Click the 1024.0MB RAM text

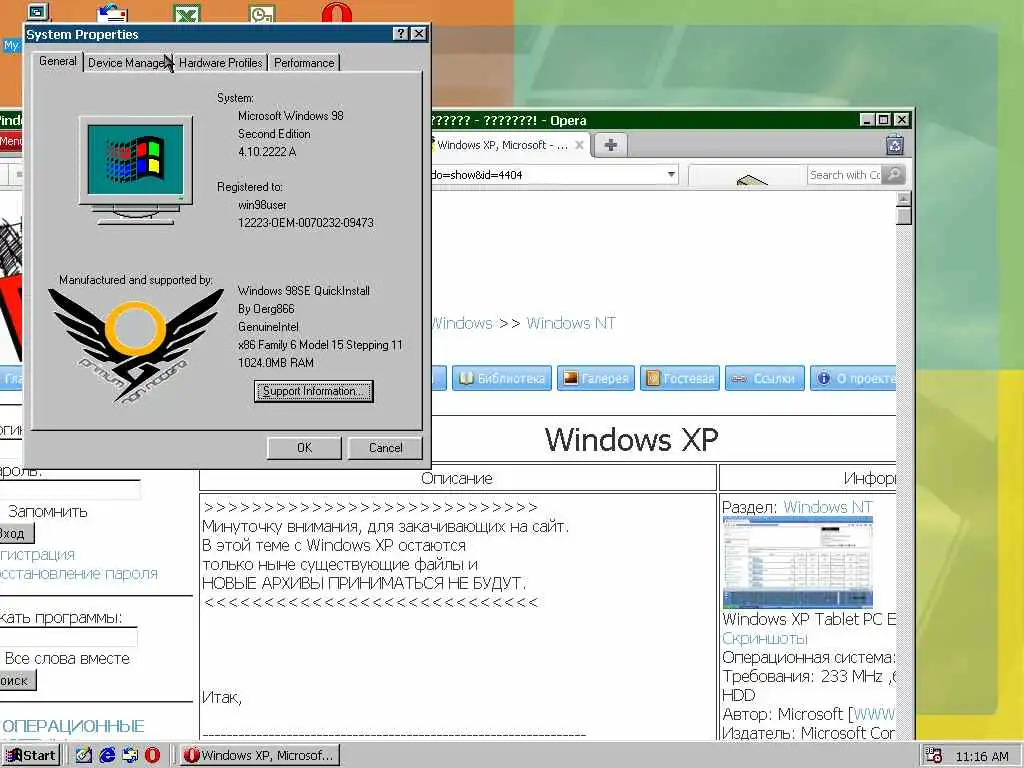(276, 362)
